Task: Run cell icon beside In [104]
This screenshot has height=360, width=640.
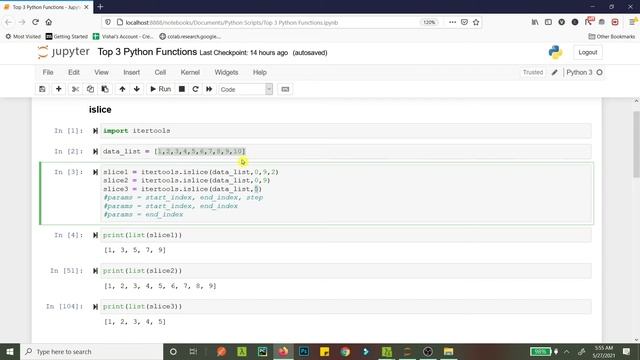Action: click(95, 307)
